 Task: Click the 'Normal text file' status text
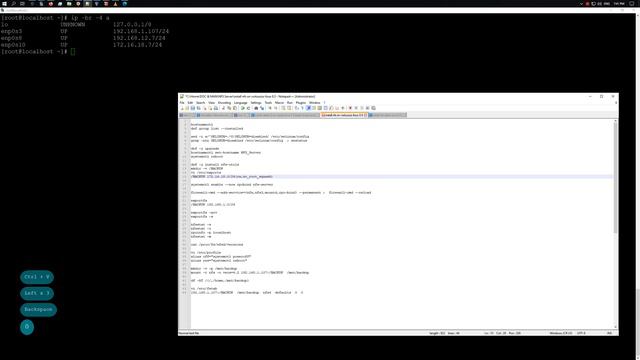click(x=189, y=333)
